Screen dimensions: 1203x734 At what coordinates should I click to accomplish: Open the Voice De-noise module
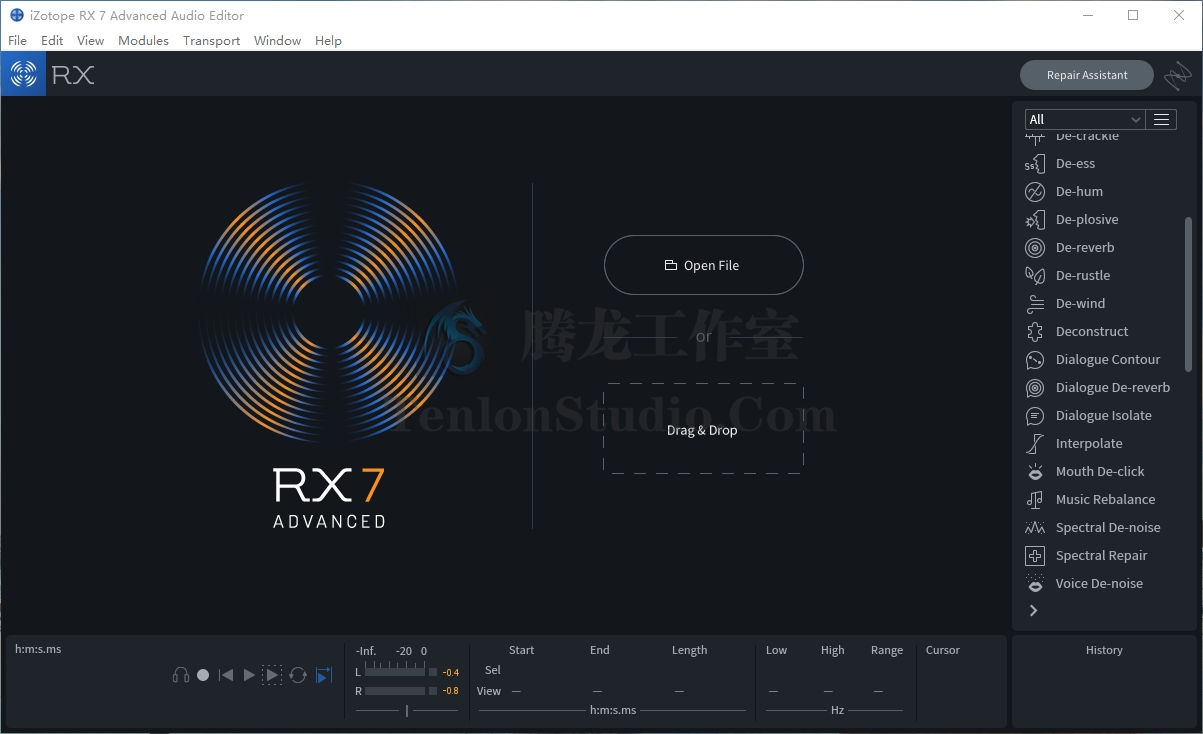1099,584
